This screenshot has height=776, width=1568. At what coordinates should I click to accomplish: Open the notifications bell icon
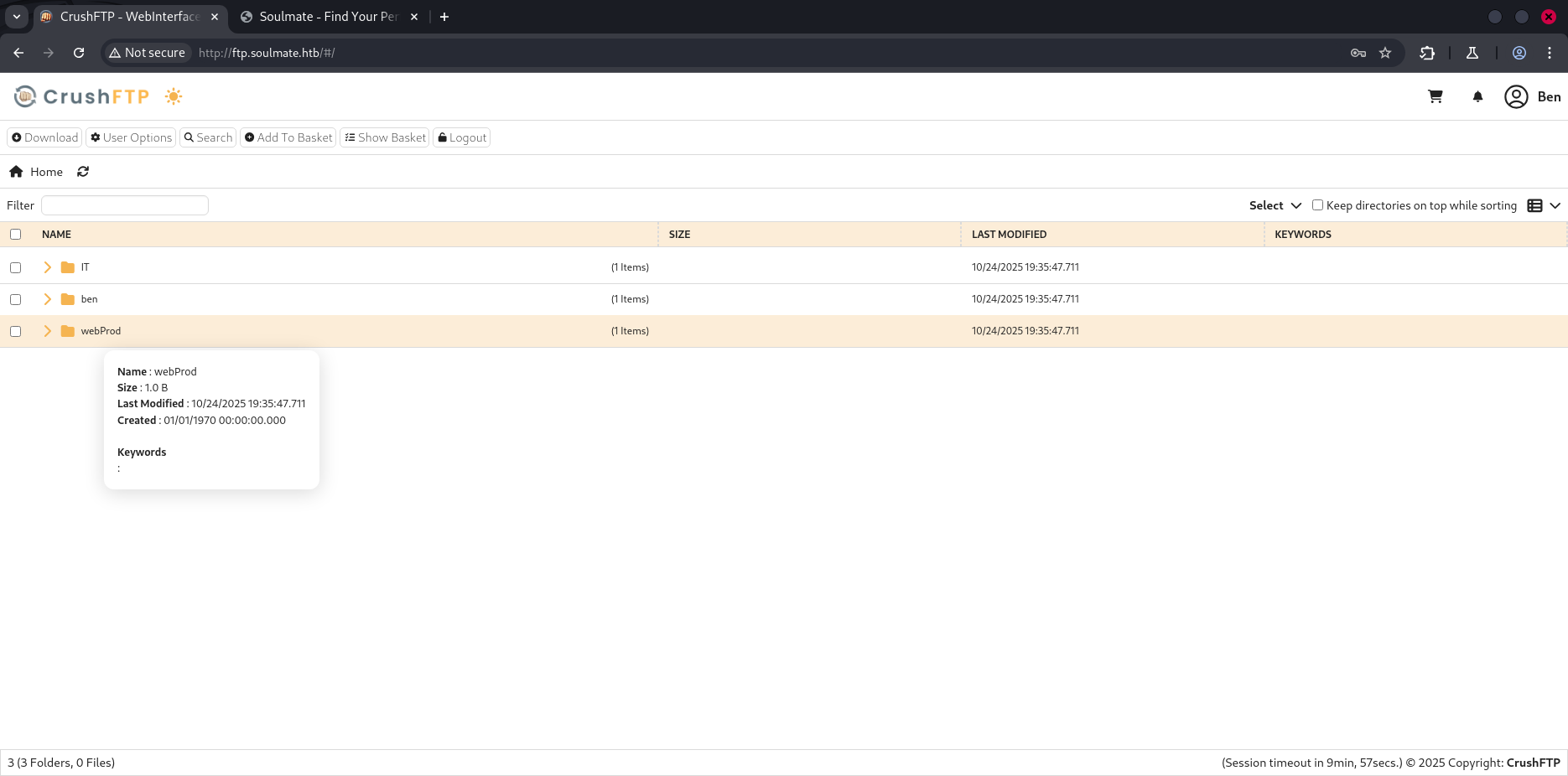tap(1477, 96)
